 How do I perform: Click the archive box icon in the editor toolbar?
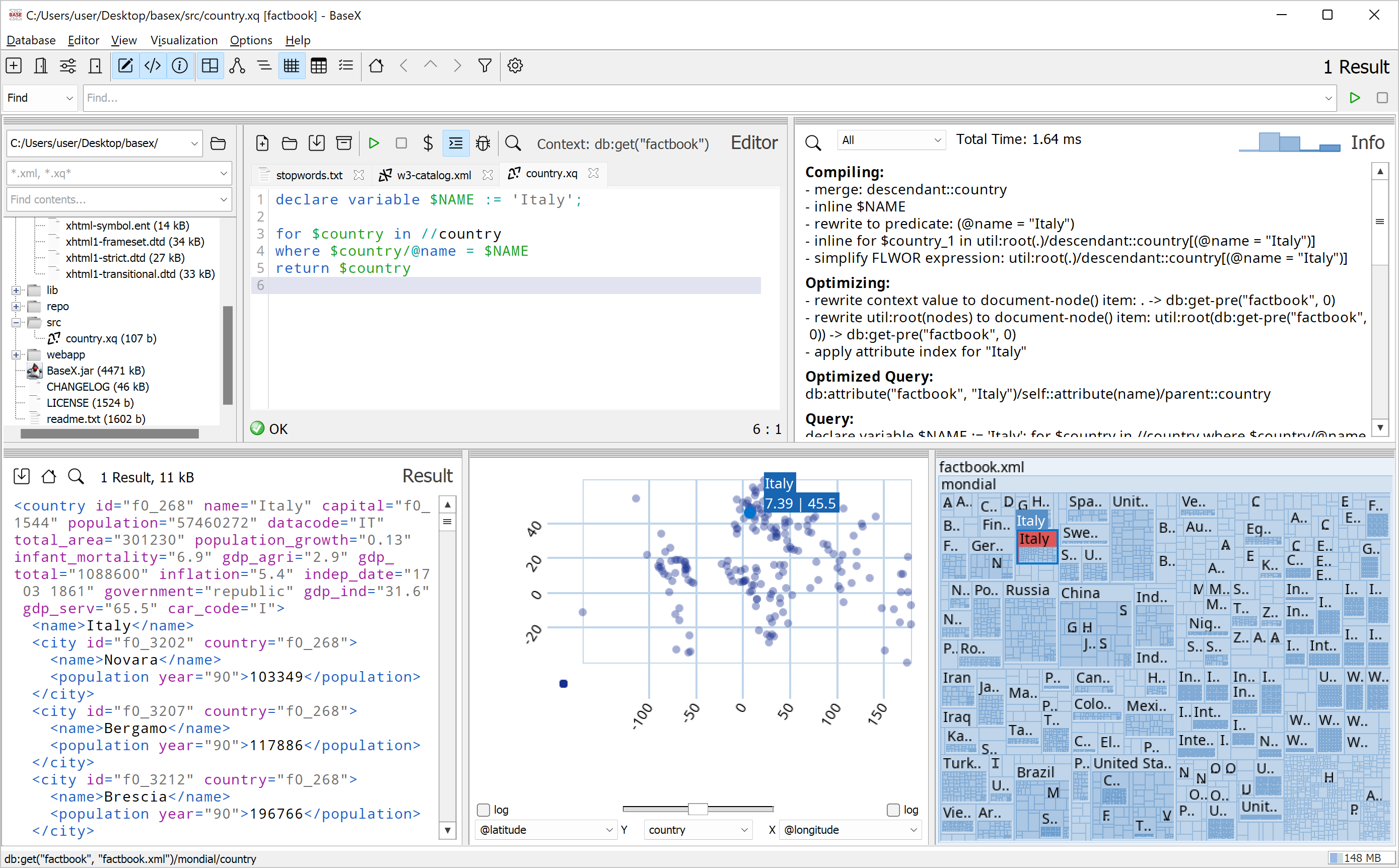pyautogui.click(x=344, y=143)
